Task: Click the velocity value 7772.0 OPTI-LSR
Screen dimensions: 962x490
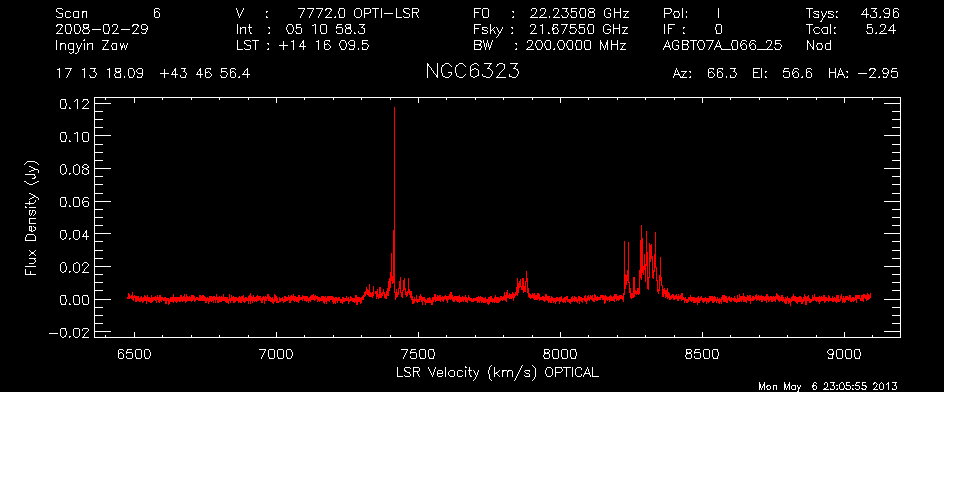Action: (358, 13)
